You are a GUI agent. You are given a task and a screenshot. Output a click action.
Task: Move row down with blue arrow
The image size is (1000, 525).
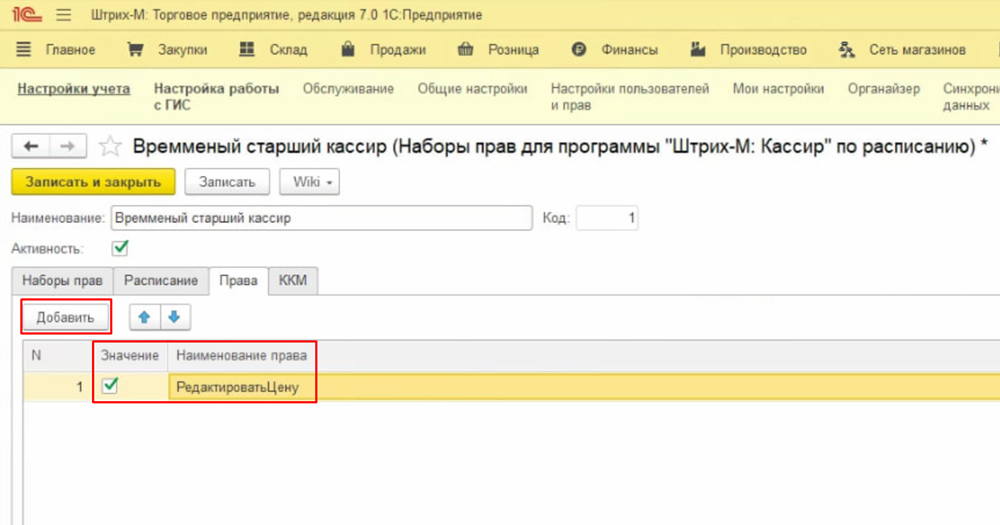[x=174, y=317]
